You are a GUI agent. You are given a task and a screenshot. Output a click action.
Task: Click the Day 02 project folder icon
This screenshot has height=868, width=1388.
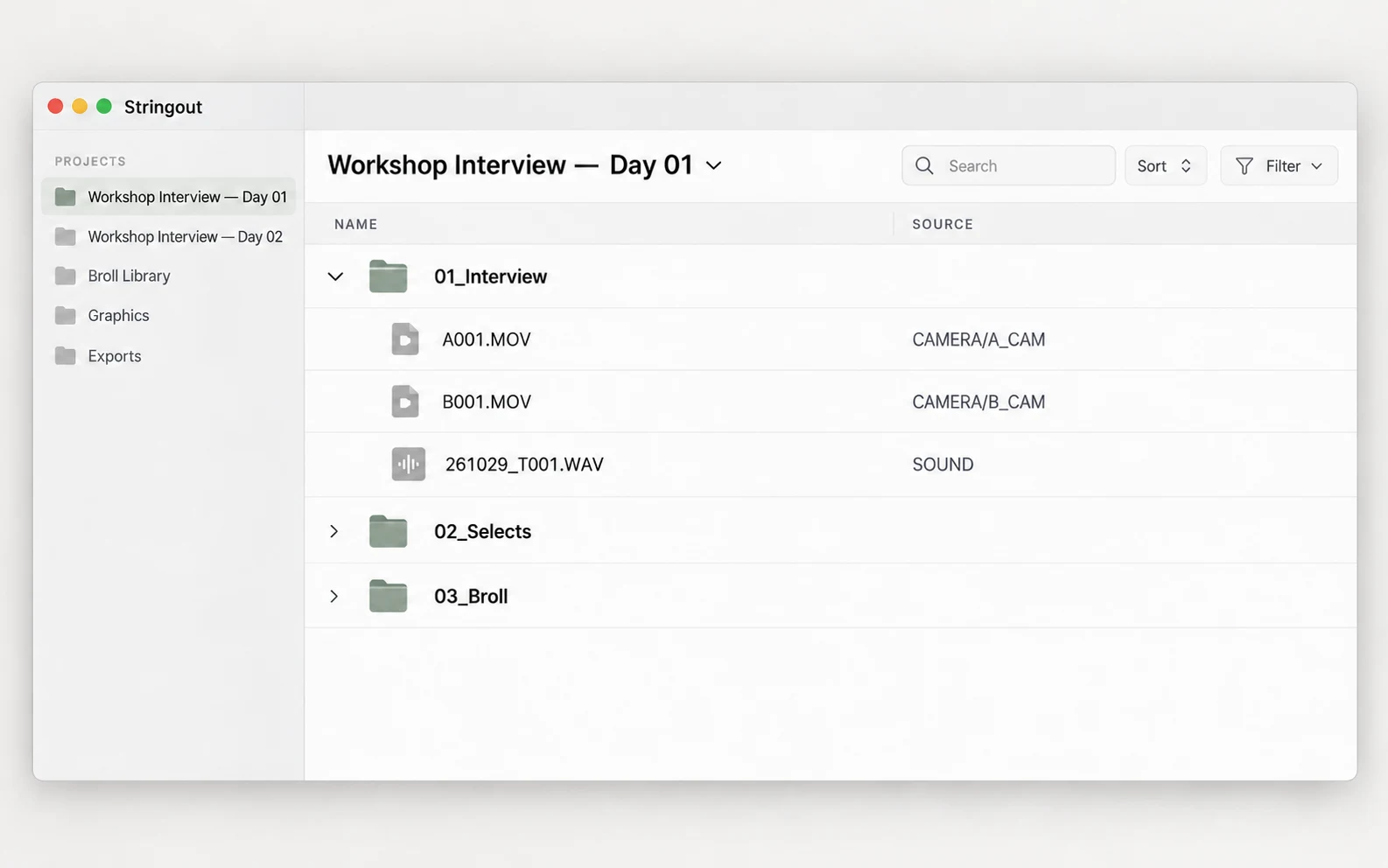[x=65, y=236]
